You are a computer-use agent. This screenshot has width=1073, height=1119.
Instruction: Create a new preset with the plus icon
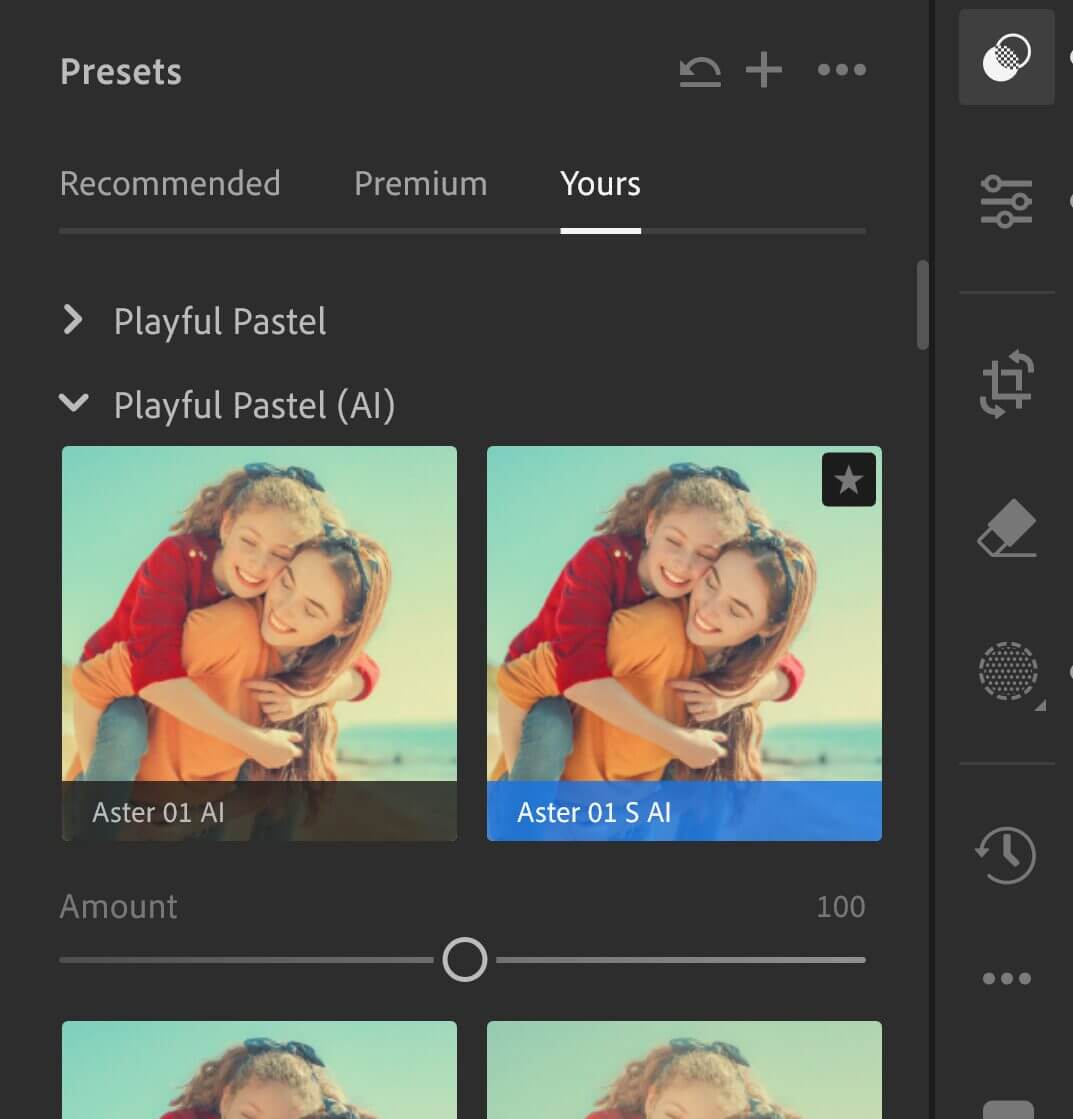tap(763, 70)
